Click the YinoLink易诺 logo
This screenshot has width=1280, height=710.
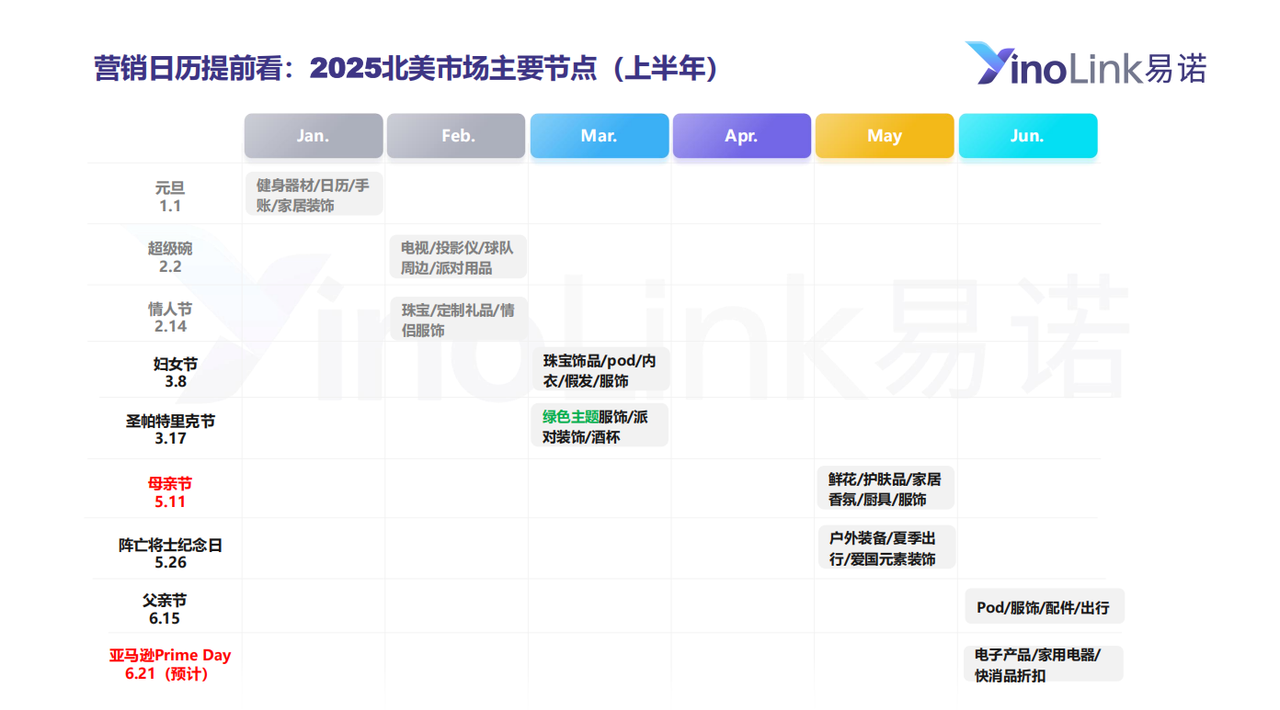point(1086,65)
